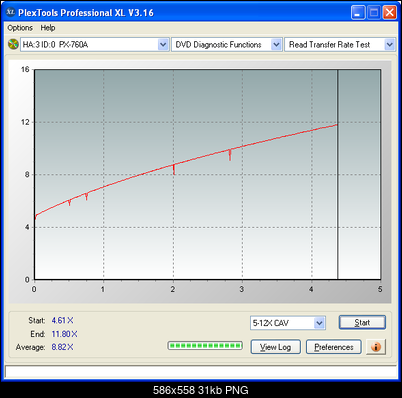The height and width of the screenshot is (398, 402).
Task: Click the Average speed value 8.82 X
Action: (62, 347)
